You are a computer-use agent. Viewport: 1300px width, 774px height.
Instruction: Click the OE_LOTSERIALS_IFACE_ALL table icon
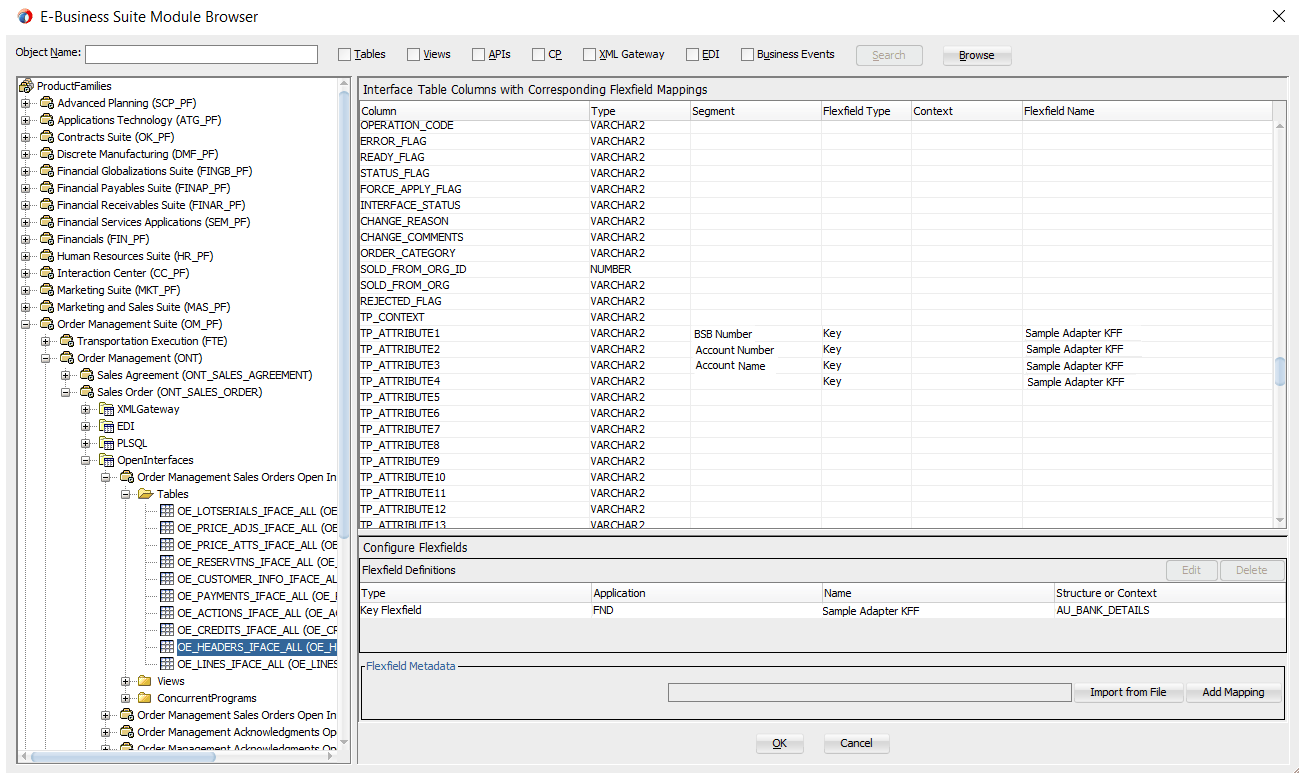click(167, 511)
